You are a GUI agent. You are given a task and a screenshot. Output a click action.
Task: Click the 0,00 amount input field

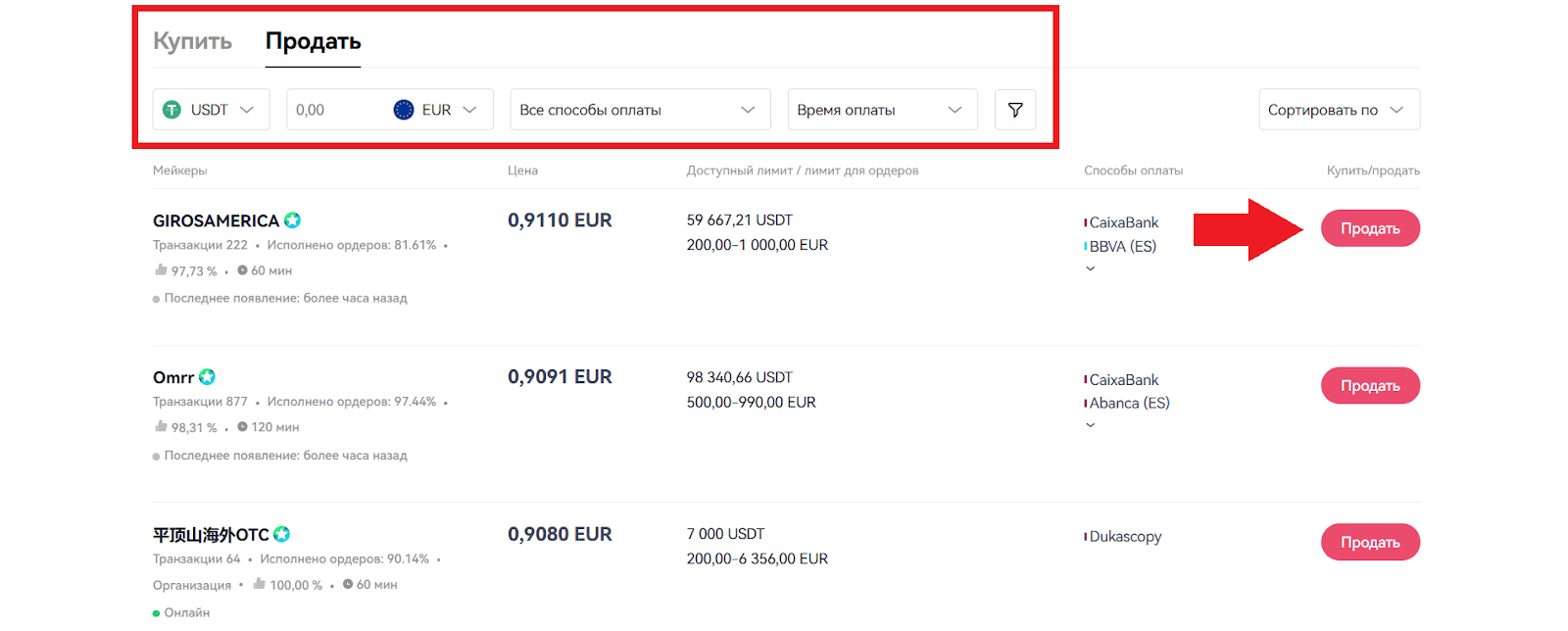[333, 110]
